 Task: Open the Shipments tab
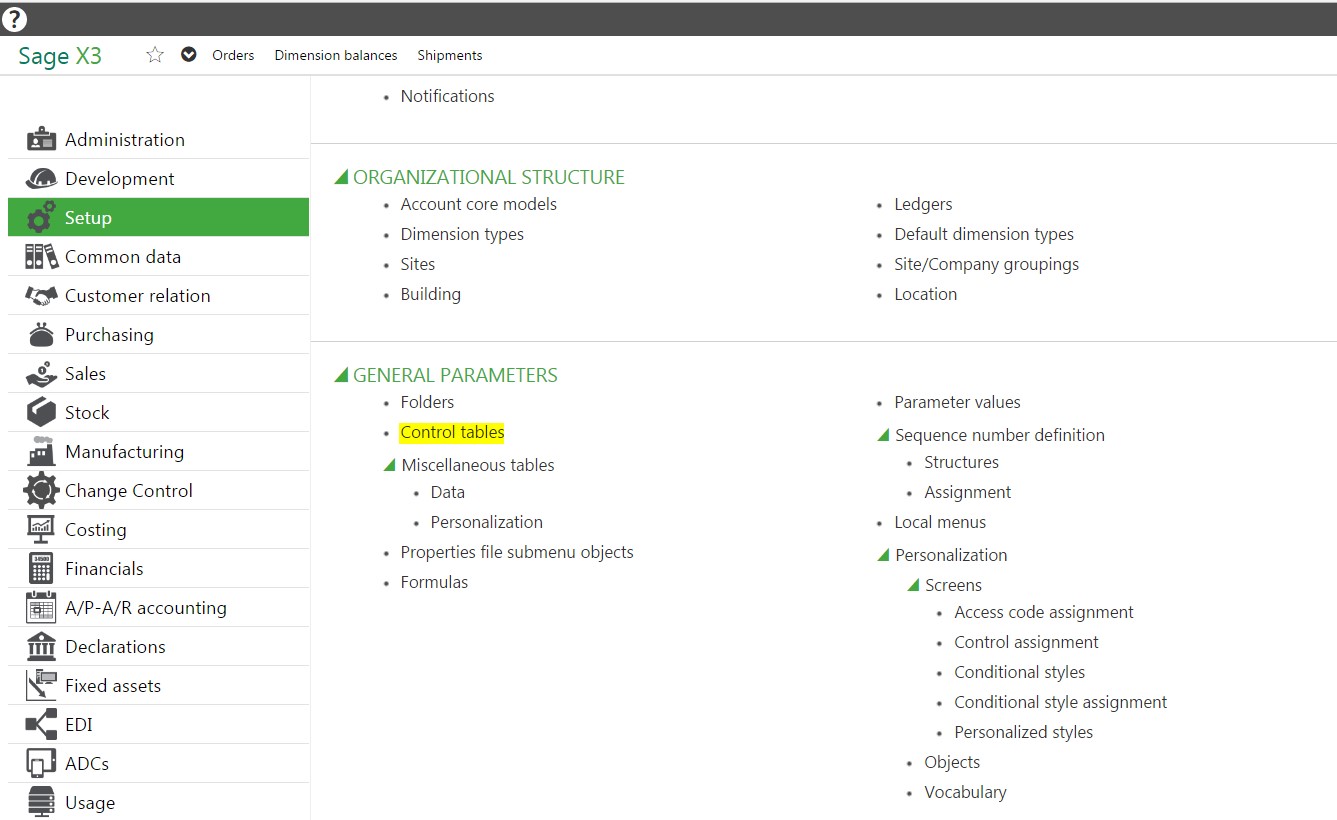coord(449,55)
